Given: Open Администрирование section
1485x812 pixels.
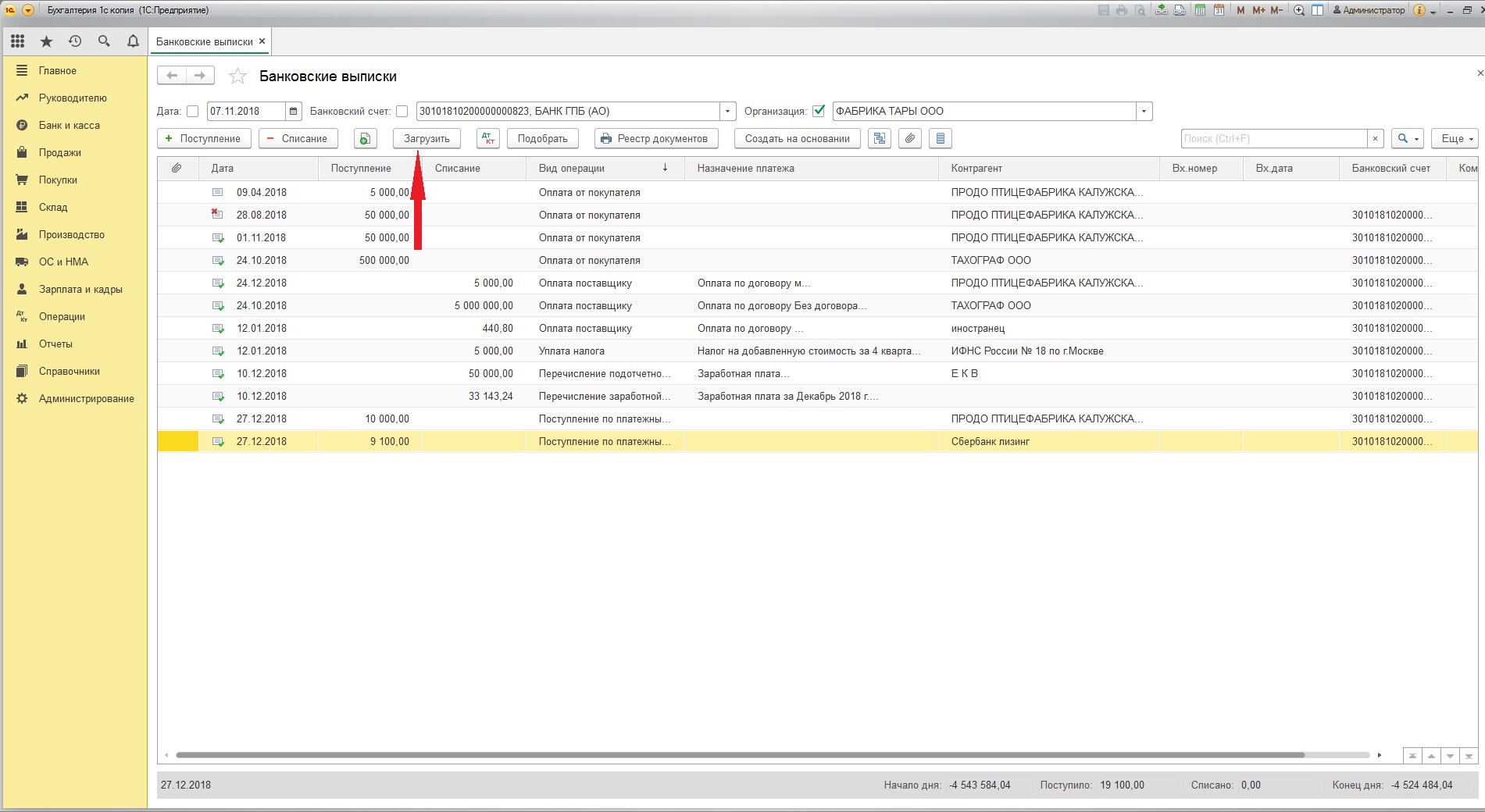Looking at the screenshot, I should (86, 398).
